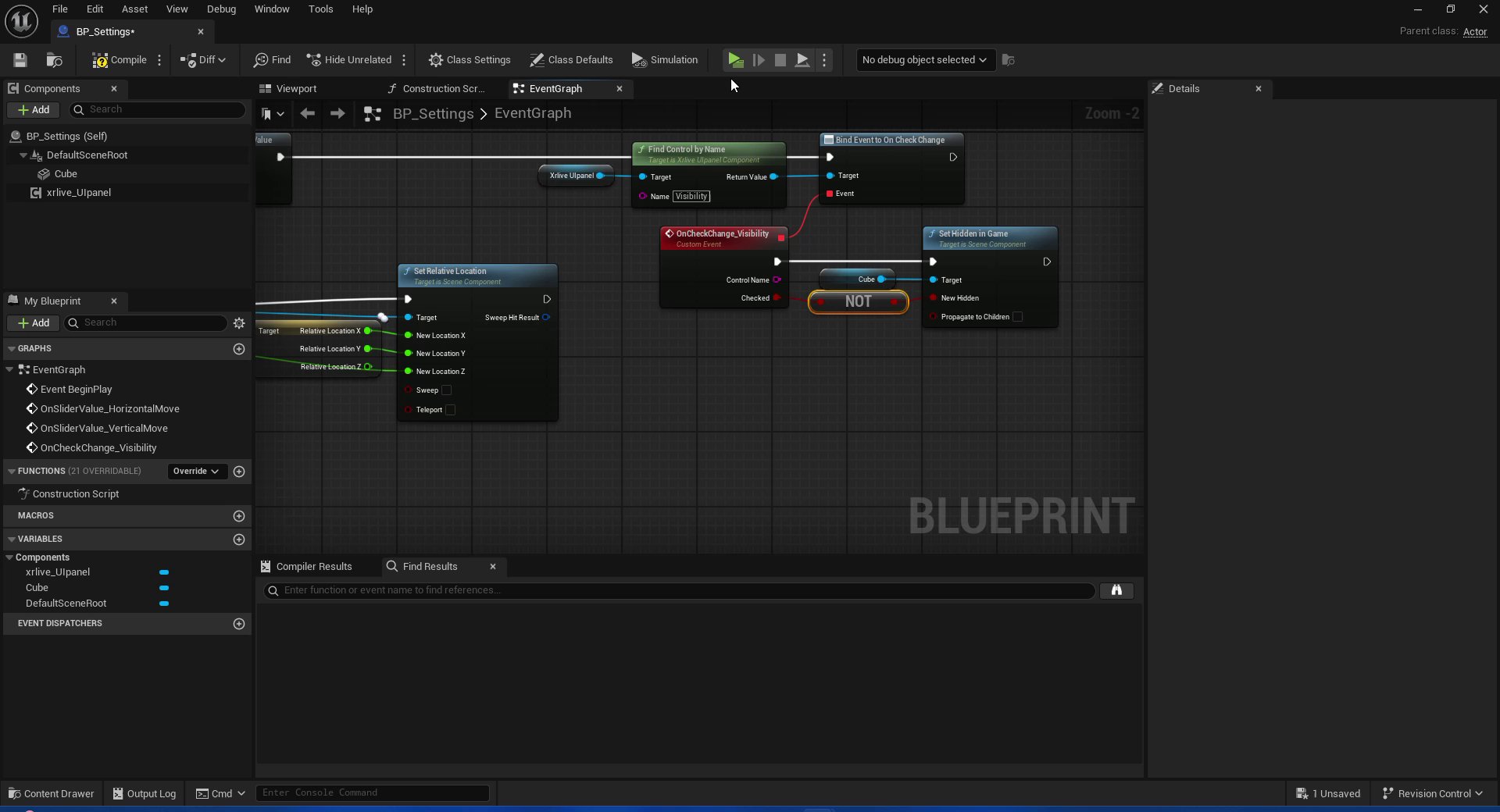Viewport: 1500px width, 812px height.
Task: Open the Debug menu
Action: pyautogui.click(x=221, y=9)
